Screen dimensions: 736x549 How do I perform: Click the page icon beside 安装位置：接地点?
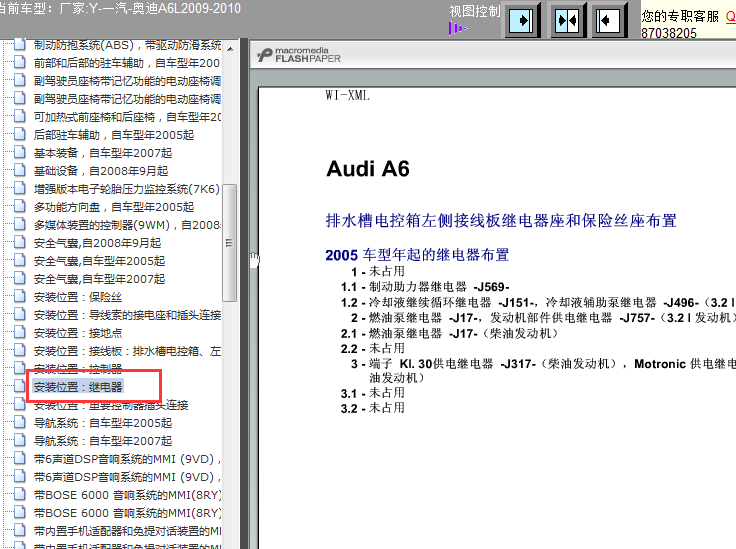click(19, 332)
